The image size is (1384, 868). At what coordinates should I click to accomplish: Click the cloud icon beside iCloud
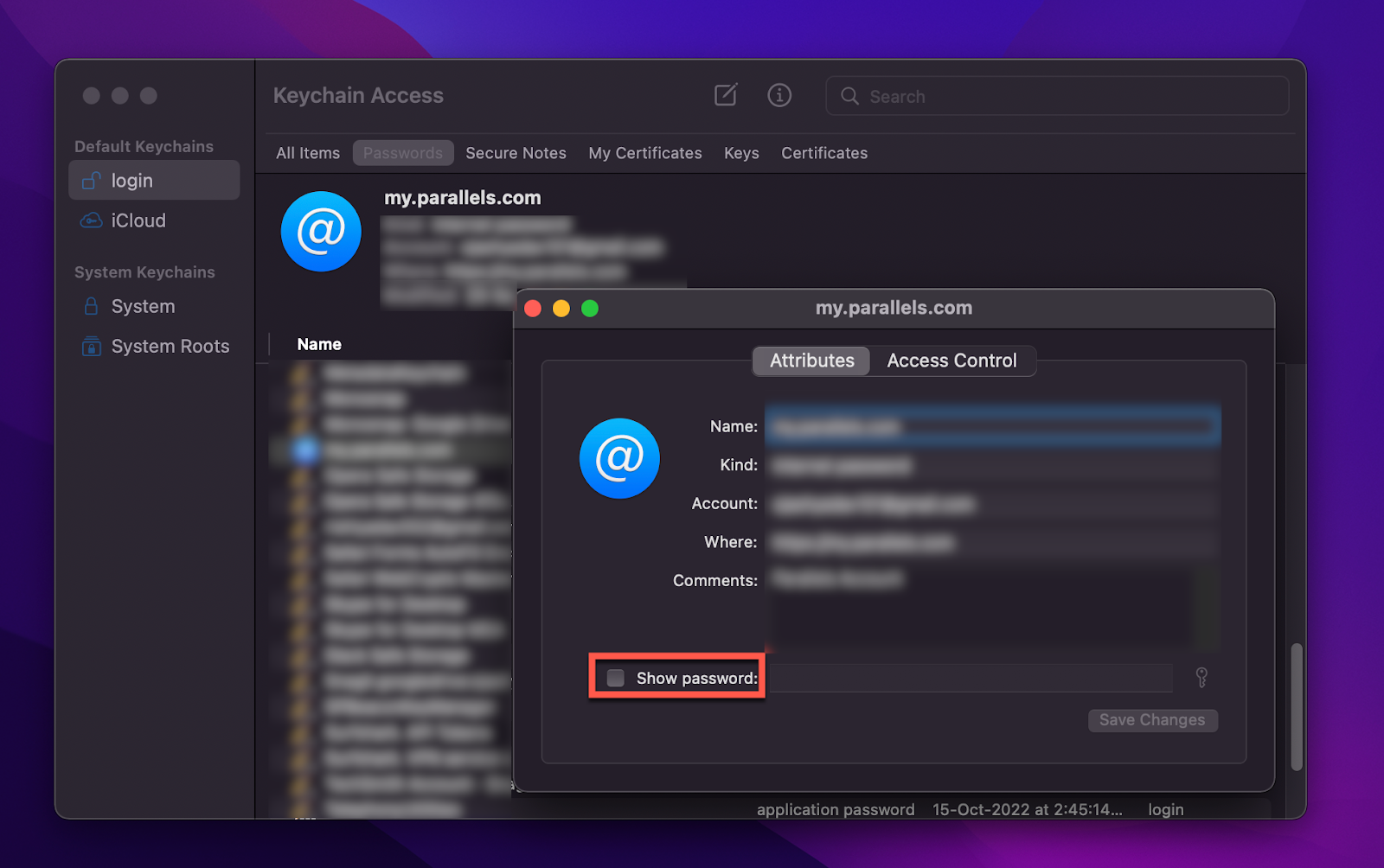click(91, 220)
